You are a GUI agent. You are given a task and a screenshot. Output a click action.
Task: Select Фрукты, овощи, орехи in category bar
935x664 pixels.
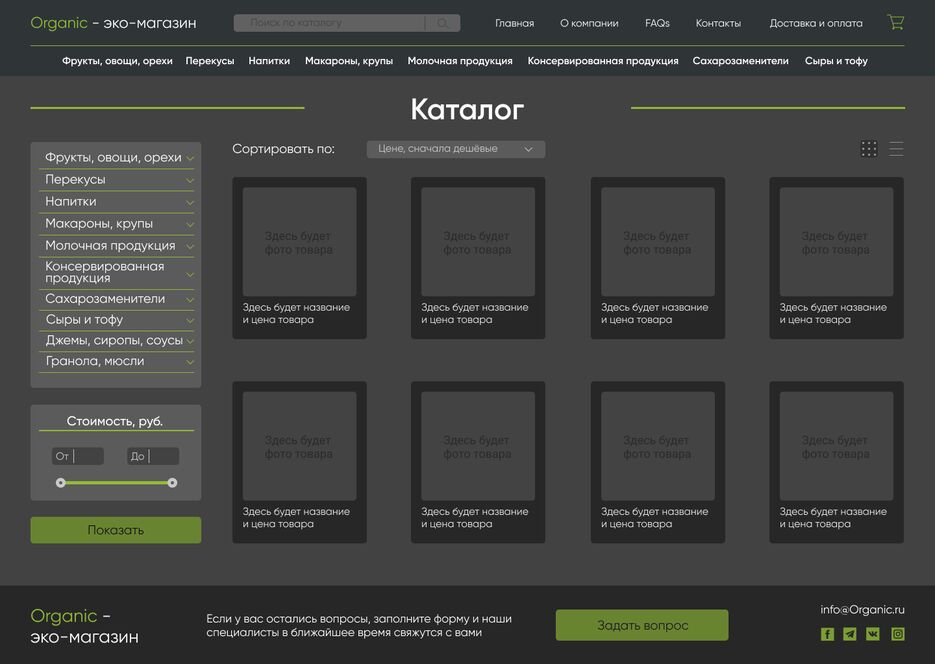coord(117,61)
